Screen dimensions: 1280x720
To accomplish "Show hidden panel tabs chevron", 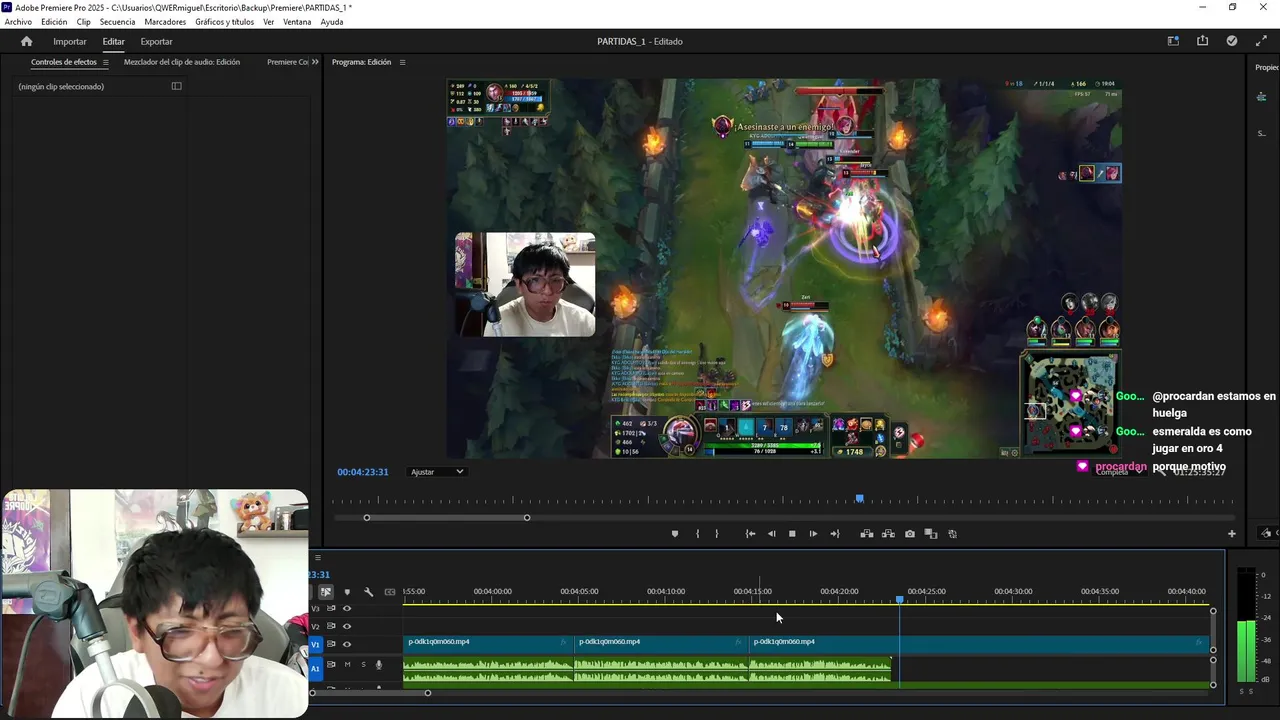I will click(x=315, y=62).
